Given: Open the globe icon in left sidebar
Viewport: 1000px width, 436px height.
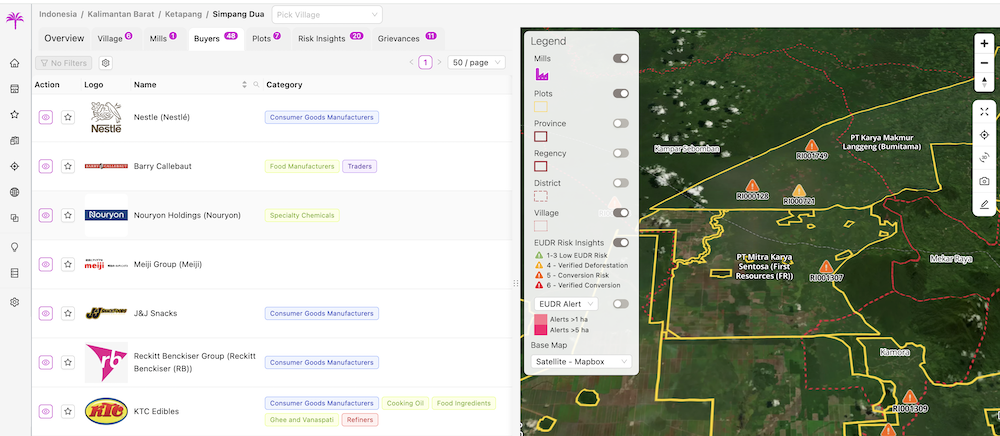Looking at the screenshot, I should point(15,192).
